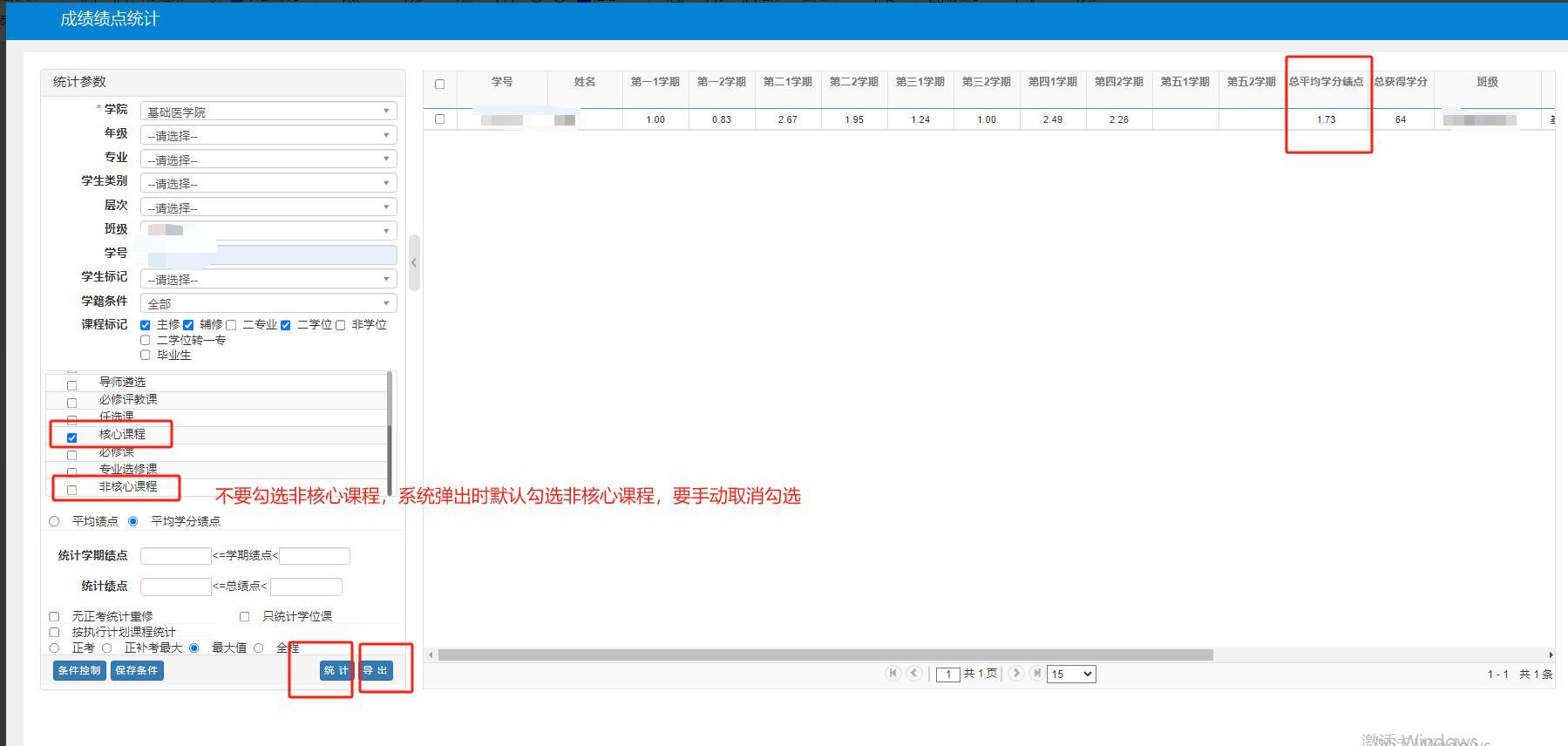1568x746 pixels.
Task: Click the 第一1学期 column header
Action: [655, 82]
